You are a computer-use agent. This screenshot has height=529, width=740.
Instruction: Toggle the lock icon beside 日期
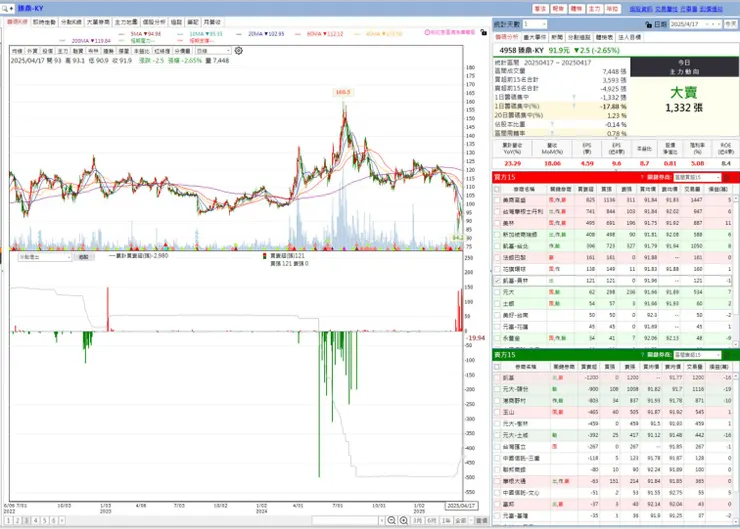[648, 24]
